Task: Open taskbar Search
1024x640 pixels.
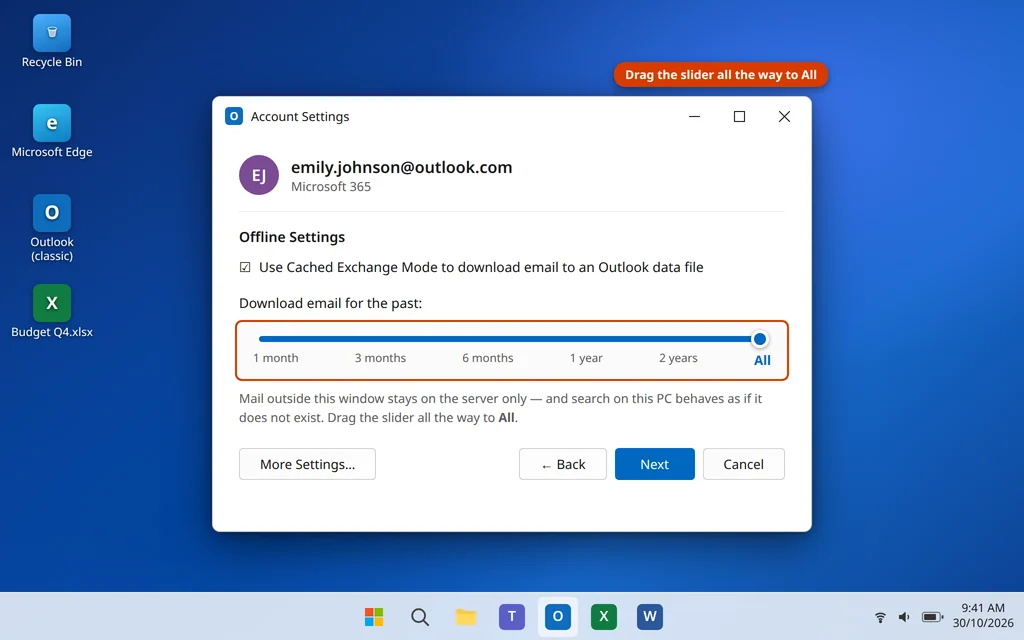Action: tap(420, 616)
